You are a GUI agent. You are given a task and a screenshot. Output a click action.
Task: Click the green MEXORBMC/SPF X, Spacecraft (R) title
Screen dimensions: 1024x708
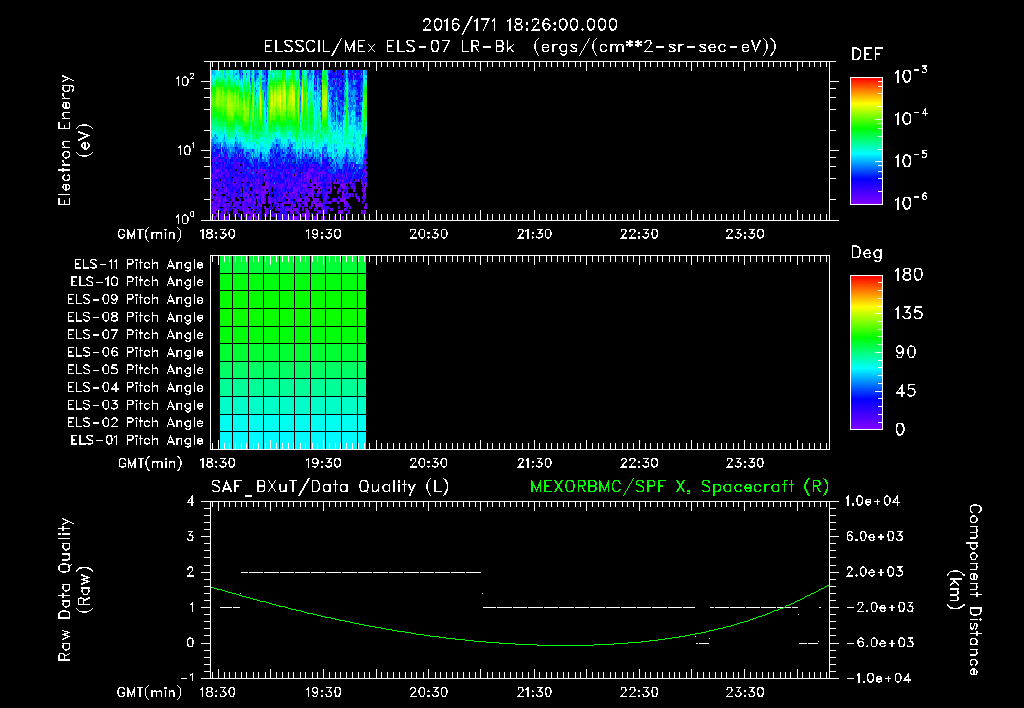click(x=679, y=487)
